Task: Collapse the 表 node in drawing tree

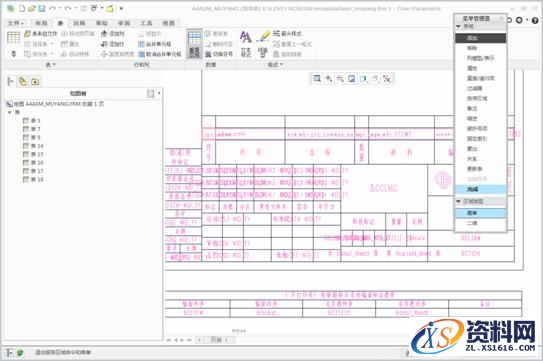Action: click(x=9, y=112)
